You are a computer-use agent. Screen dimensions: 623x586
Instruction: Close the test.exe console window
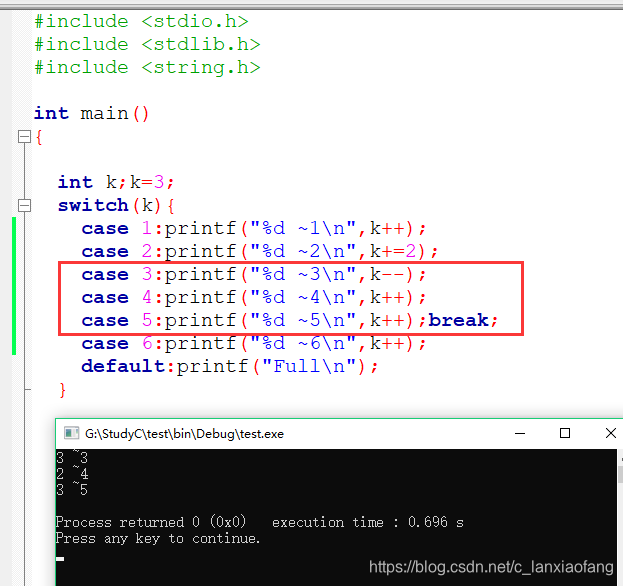[611, 433]
